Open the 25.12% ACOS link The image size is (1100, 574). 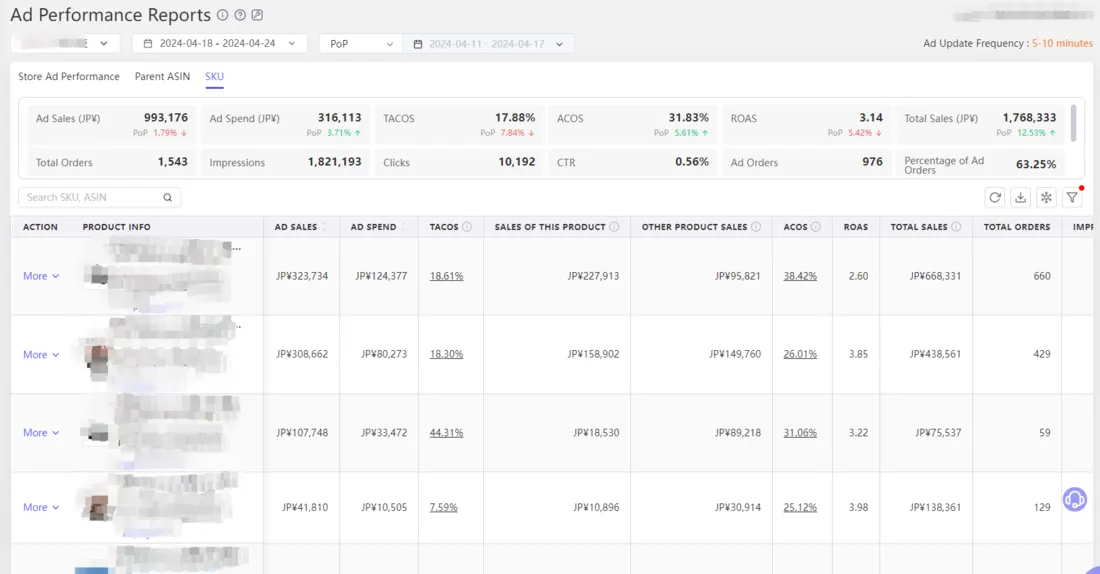(800, 507)
